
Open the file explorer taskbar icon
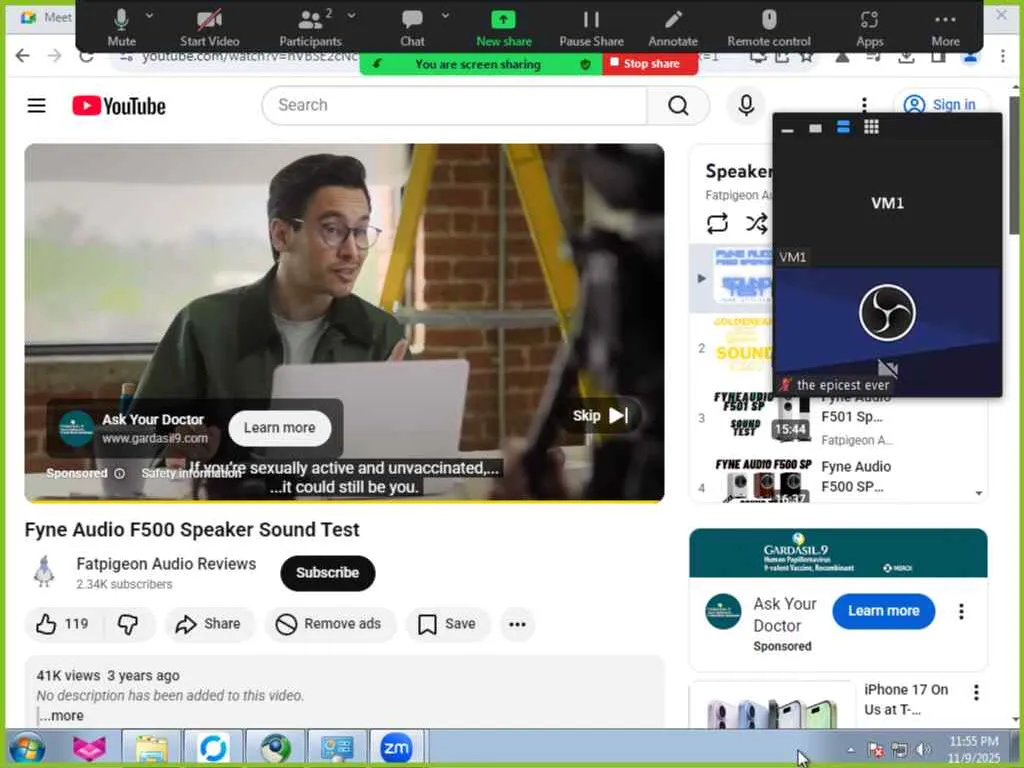click(152, 748)
